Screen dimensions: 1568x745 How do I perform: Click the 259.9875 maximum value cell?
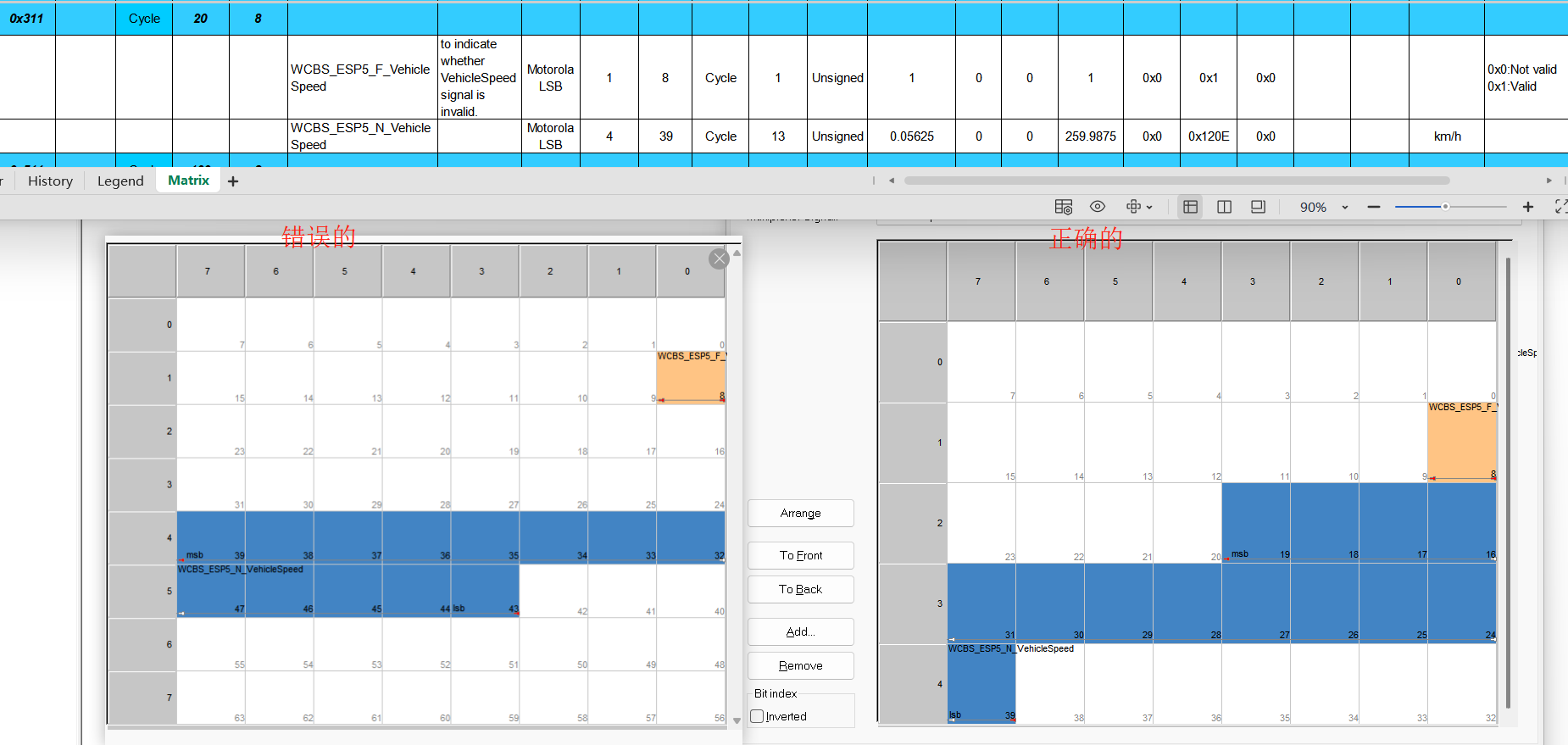coord(1091,136)
